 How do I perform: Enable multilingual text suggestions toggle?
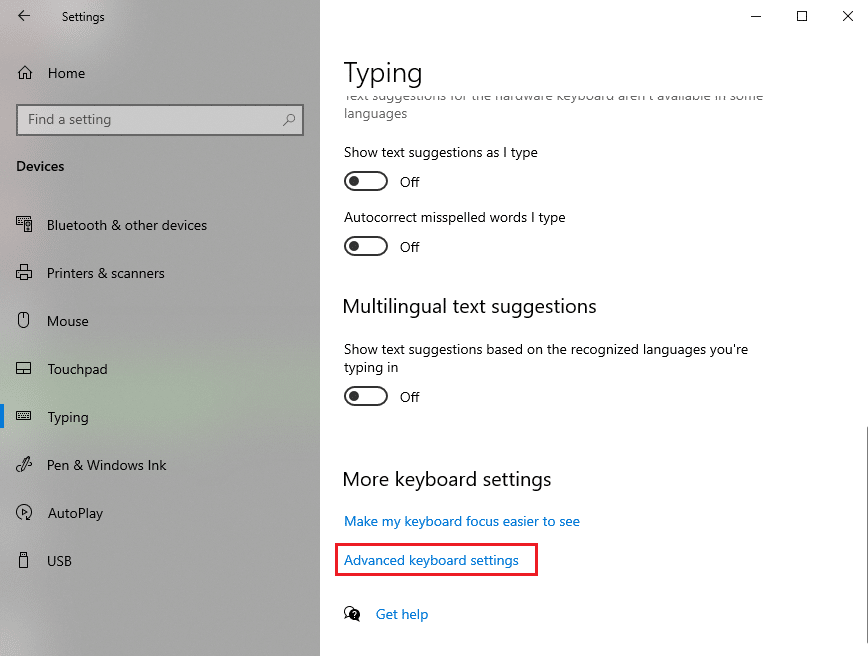[365, 396]
